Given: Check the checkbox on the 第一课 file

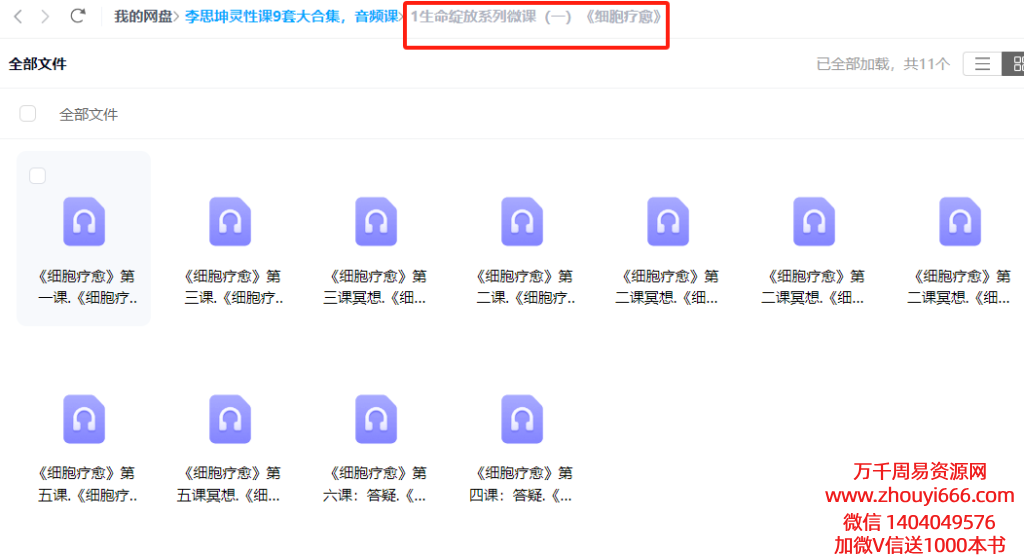Looking at the screenshot, I should pos(38,176).
